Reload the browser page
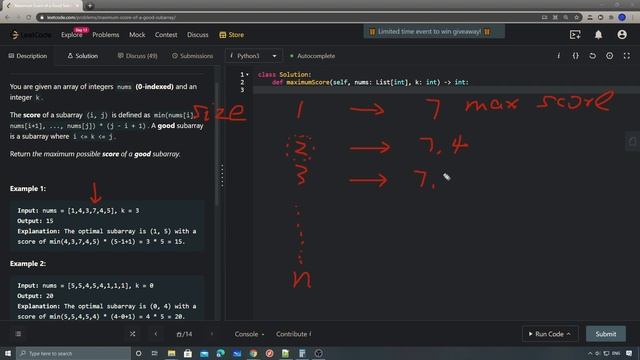The height and width of the screenshot is (360, 640). (x=29, y=18)
